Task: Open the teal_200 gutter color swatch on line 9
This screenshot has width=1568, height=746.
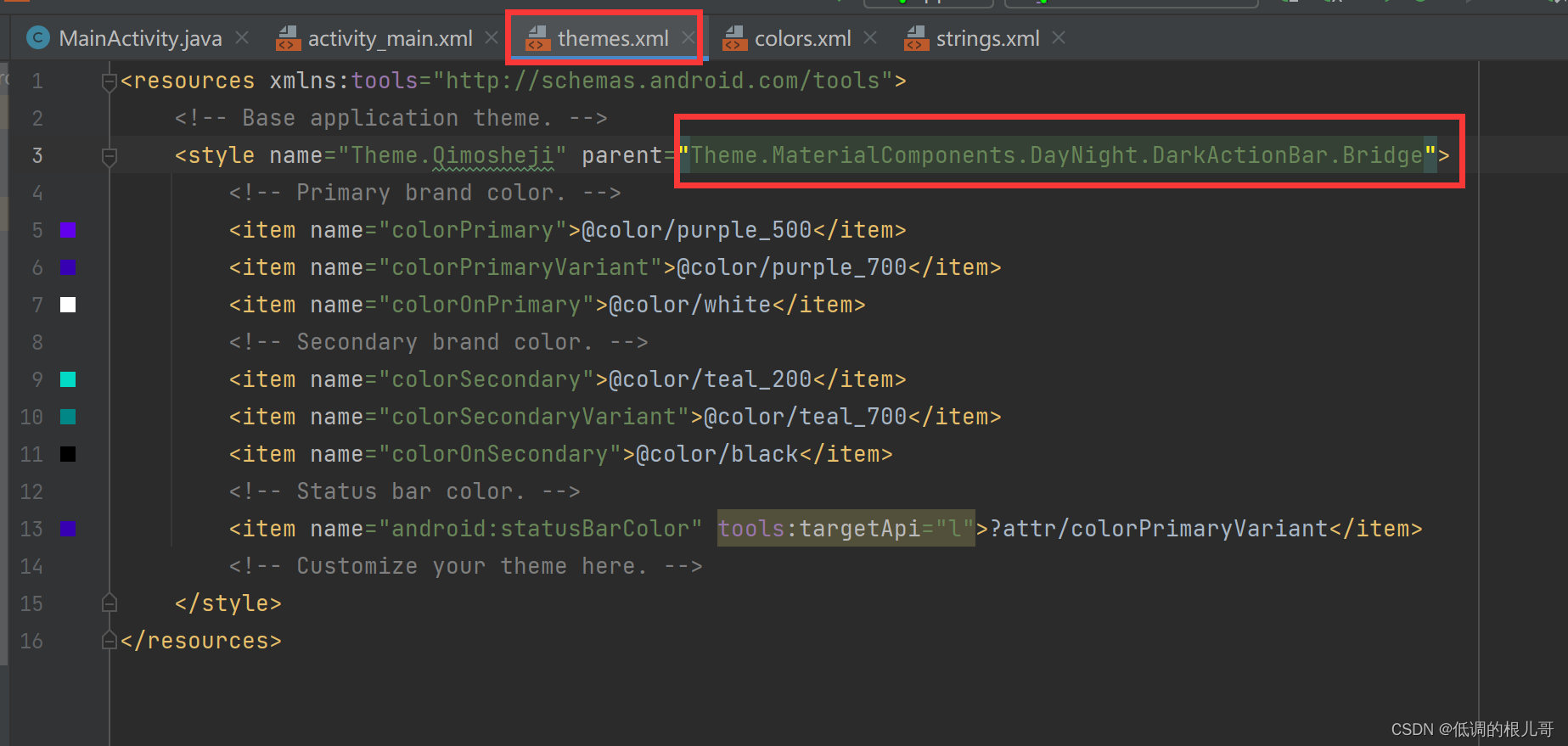Action: click(x=69, y=379)
